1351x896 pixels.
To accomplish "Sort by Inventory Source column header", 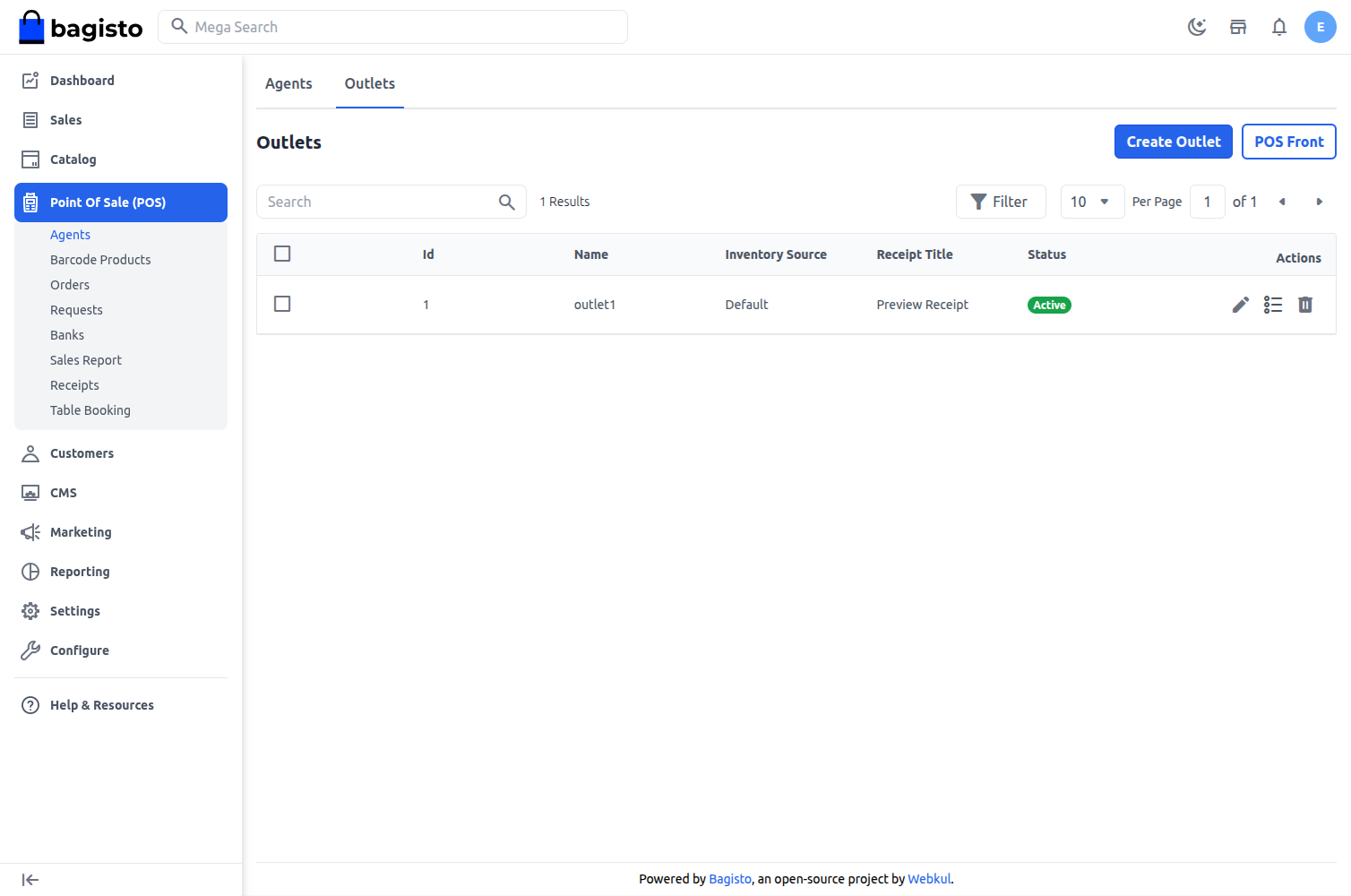I will click(776, 254).
